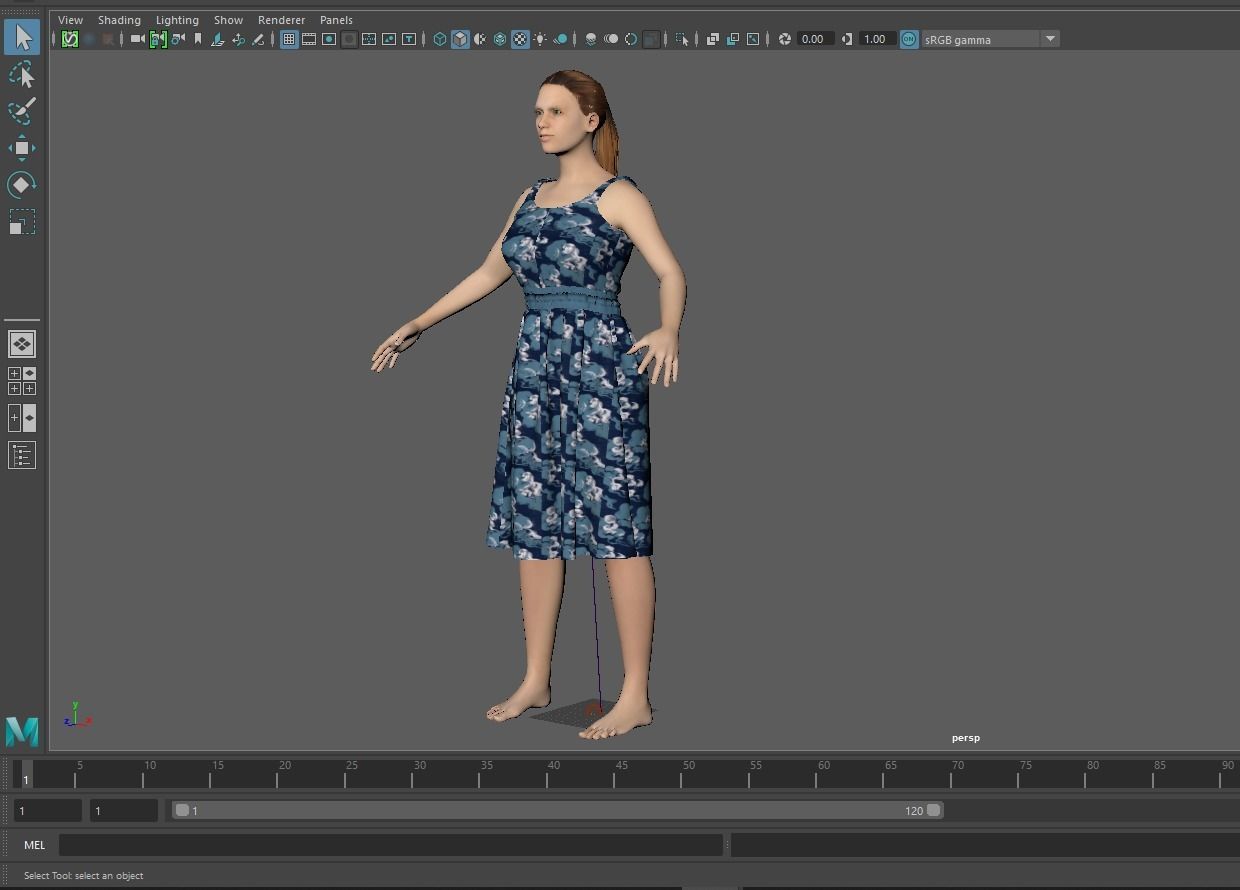The height and width of the screenshot is (890, 1240).
Task: Open the Panels menu
Action: [336, 20]
